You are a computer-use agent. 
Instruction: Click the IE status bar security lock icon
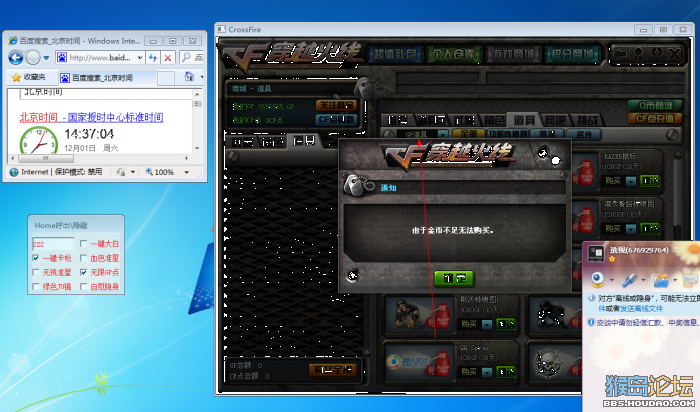tap(121, 172)
